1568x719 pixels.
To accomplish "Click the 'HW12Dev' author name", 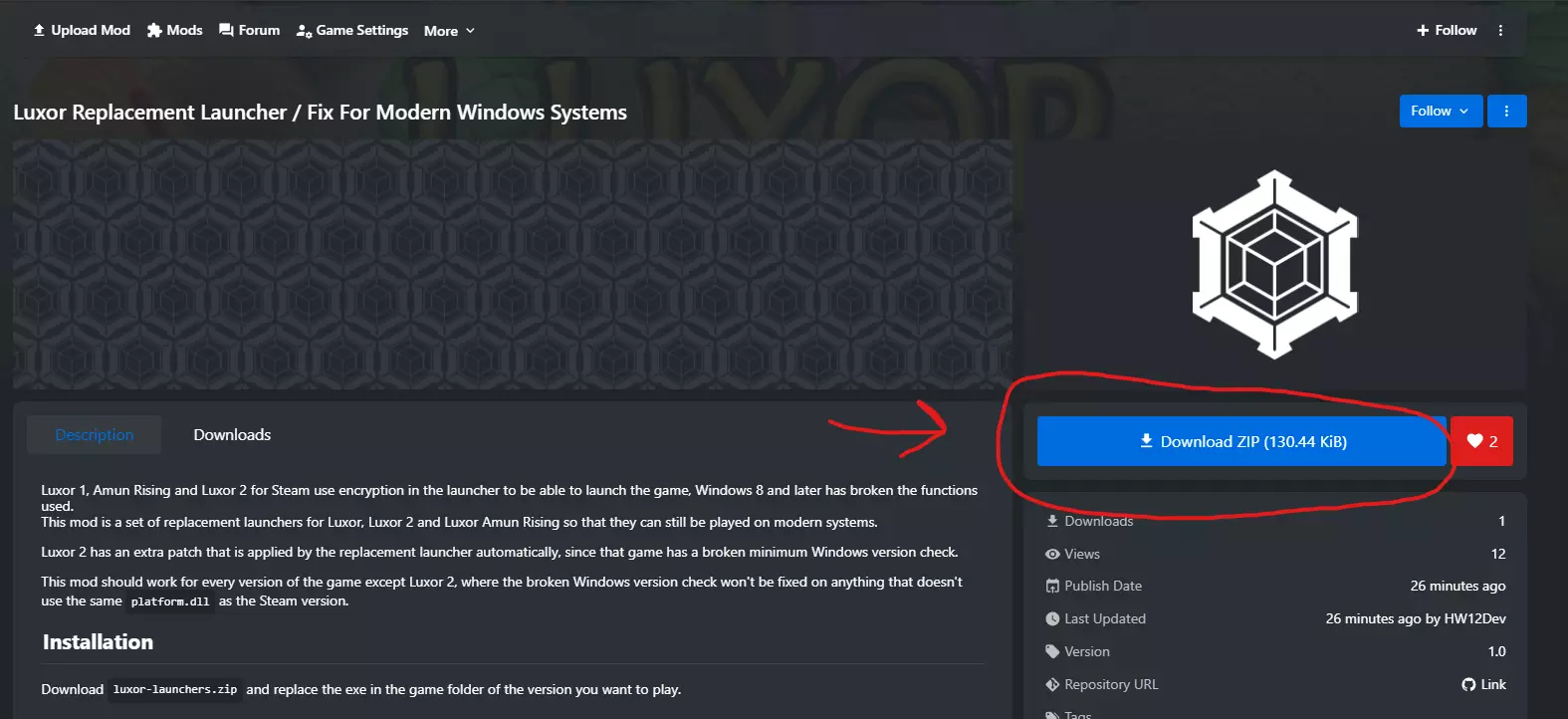I will [1475, 618].
